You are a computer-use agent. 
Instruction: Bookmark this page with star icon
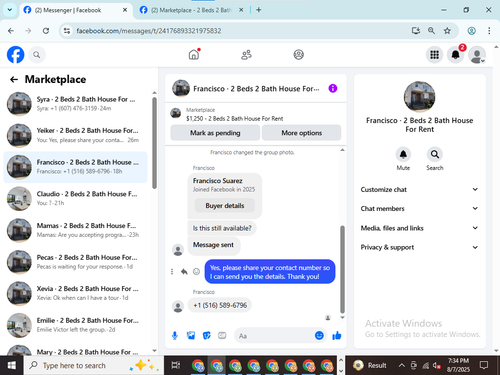coord(447,31)
